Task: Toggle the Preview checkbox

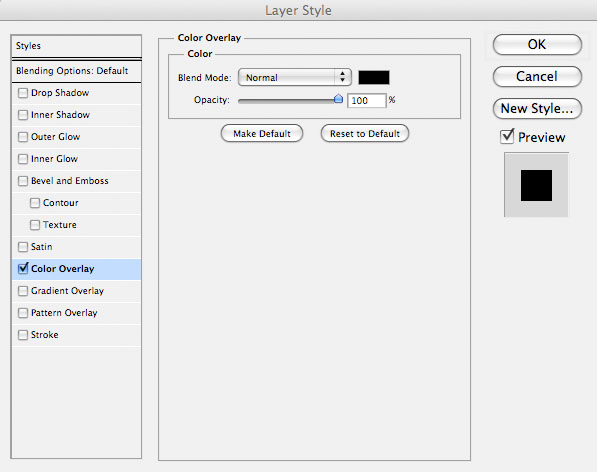Action: [x=507, y=137]
